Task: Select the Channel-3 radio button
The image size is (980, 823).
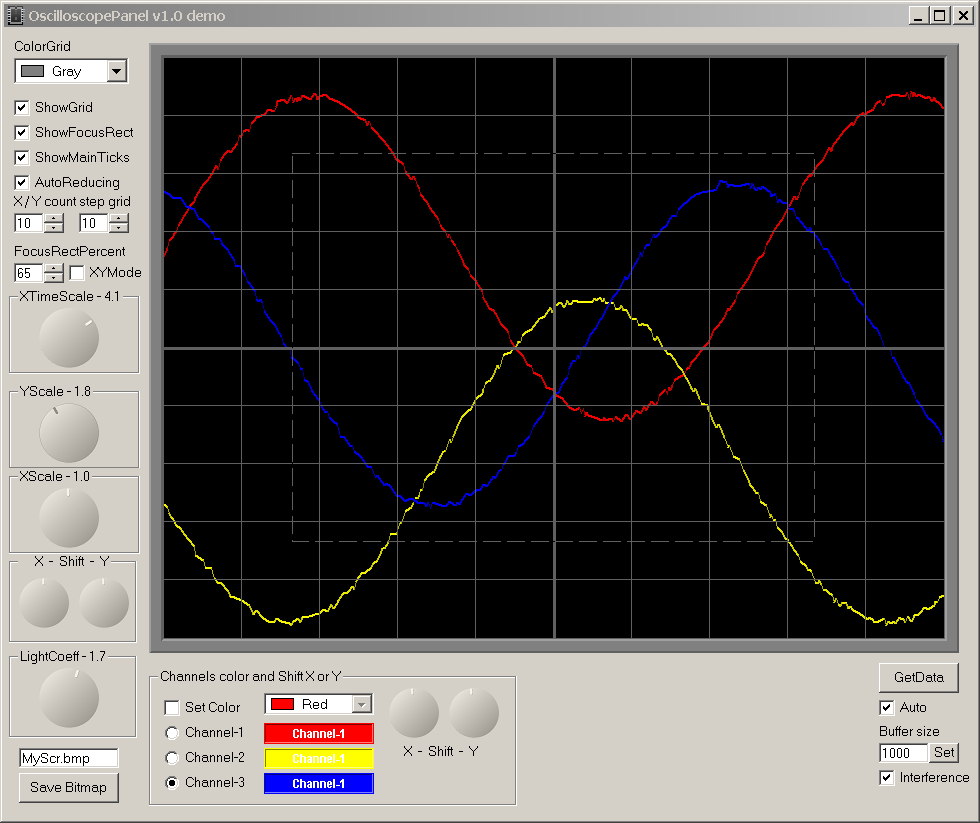Action: click(172, 782)
